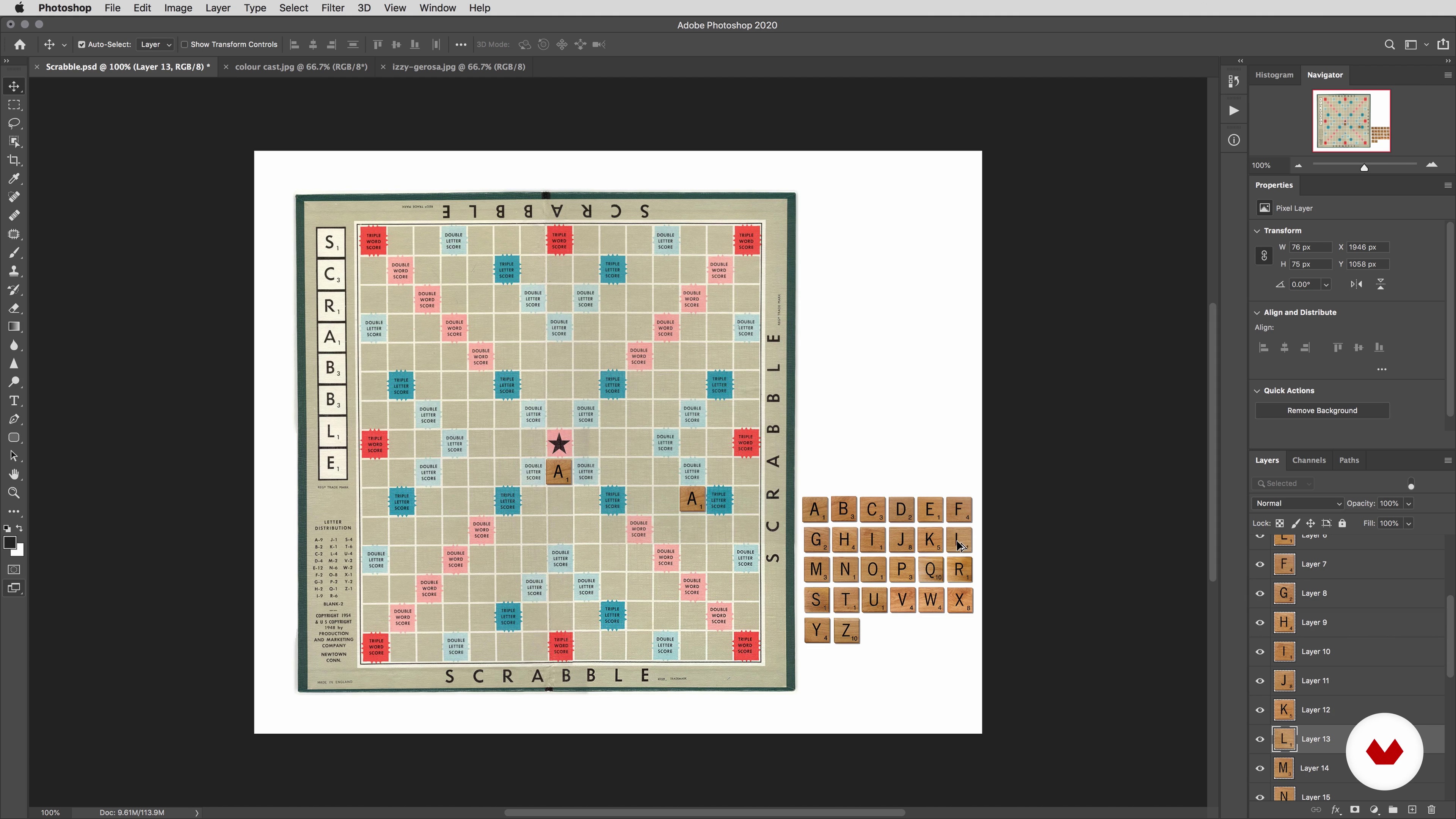1456x819 pixels.
Task: Hide Layer 12 visibility eye
Action: 1260,710
